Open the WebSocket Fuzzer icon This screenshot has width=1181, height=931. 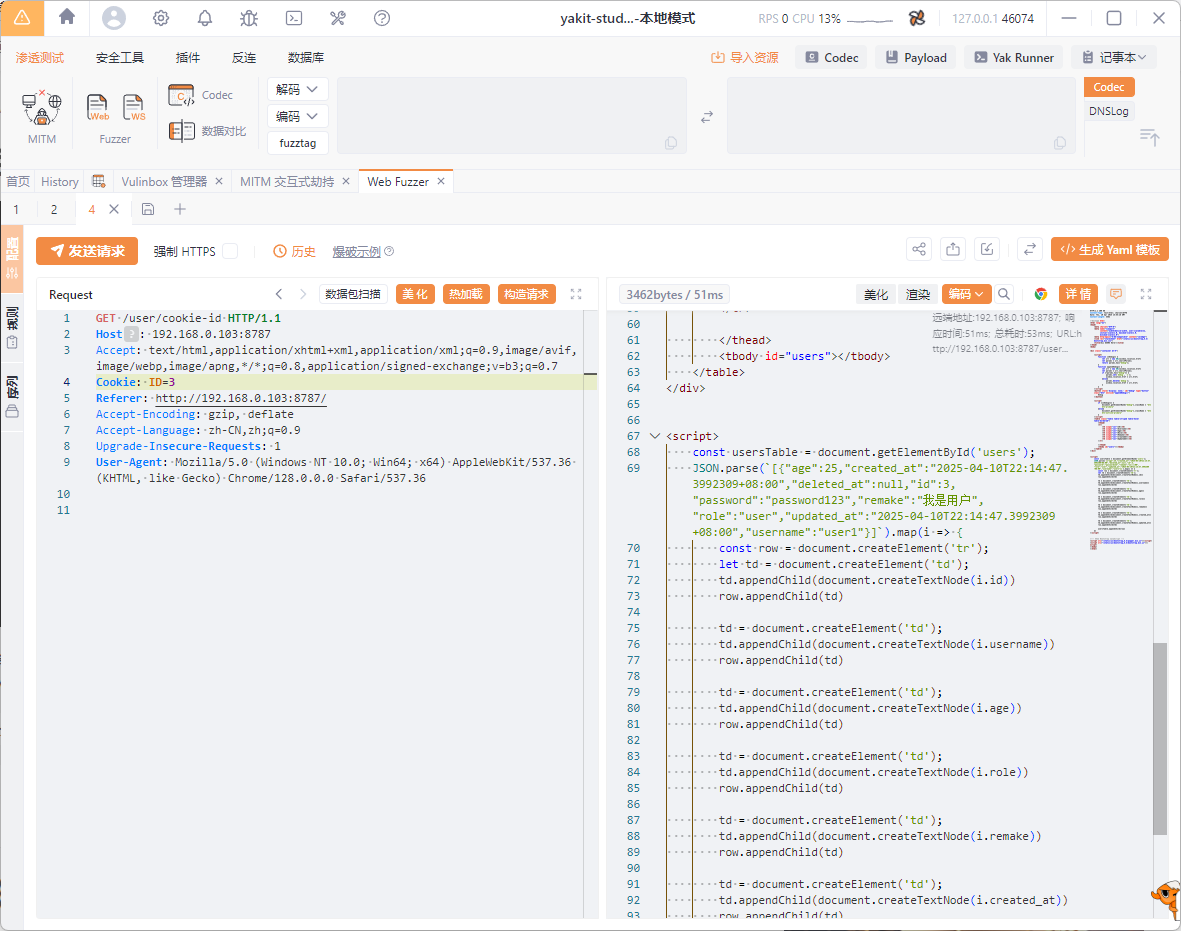[x=134, y=107]
